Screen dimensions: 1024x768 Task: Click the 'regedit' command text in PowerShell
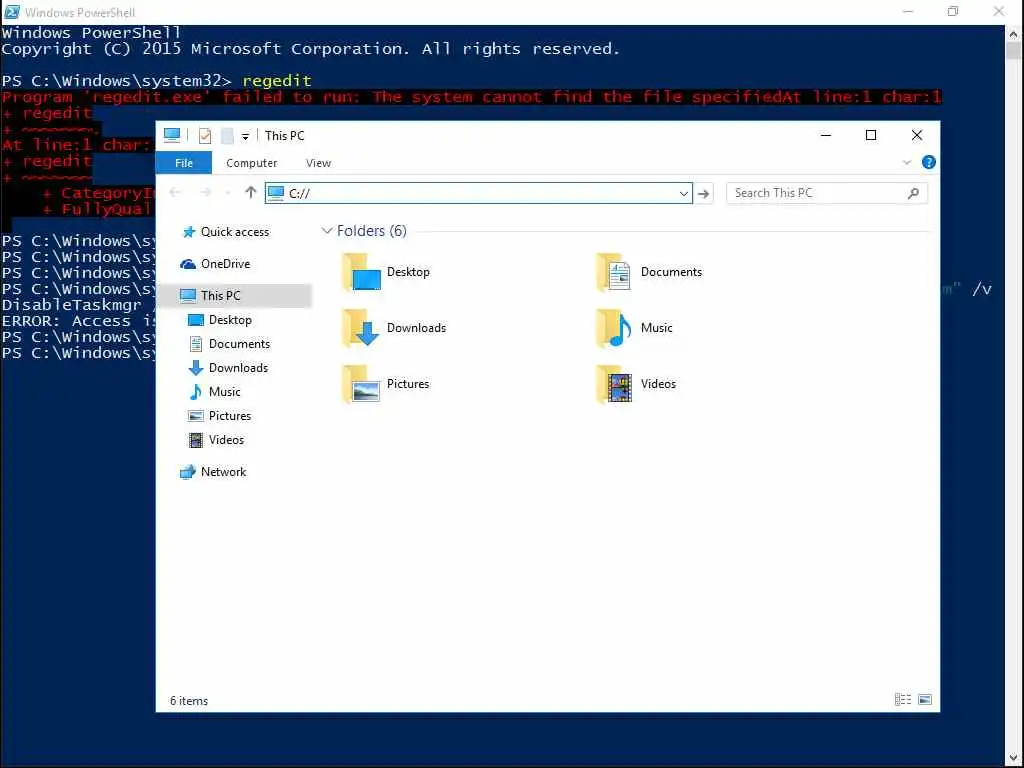277,81
